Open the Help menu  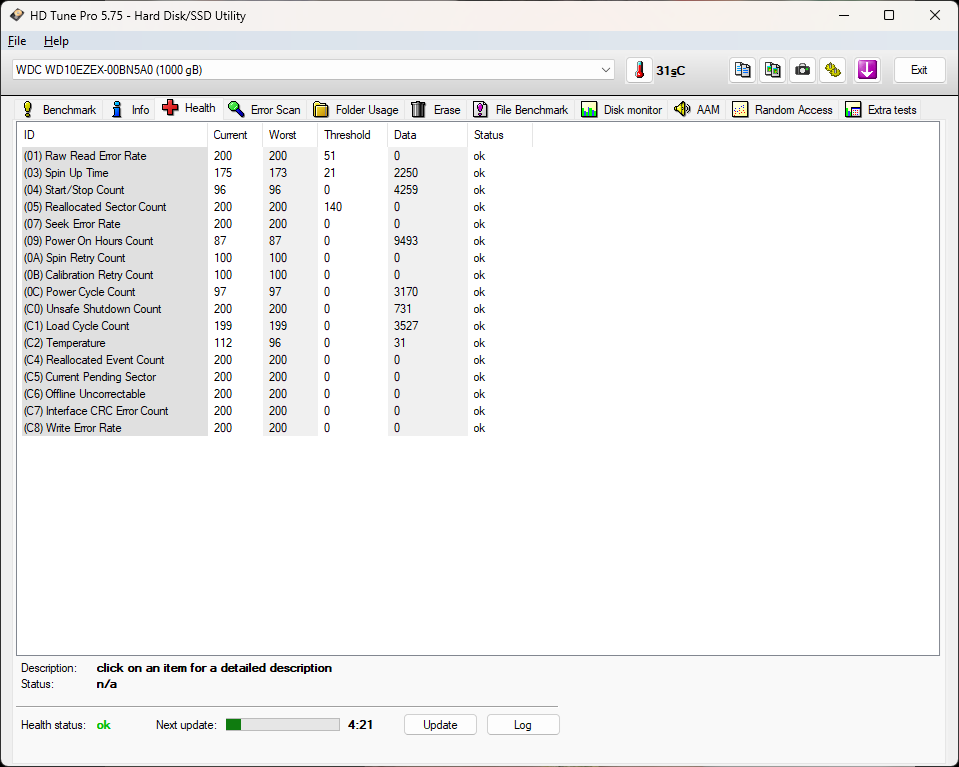pos(56,41)
